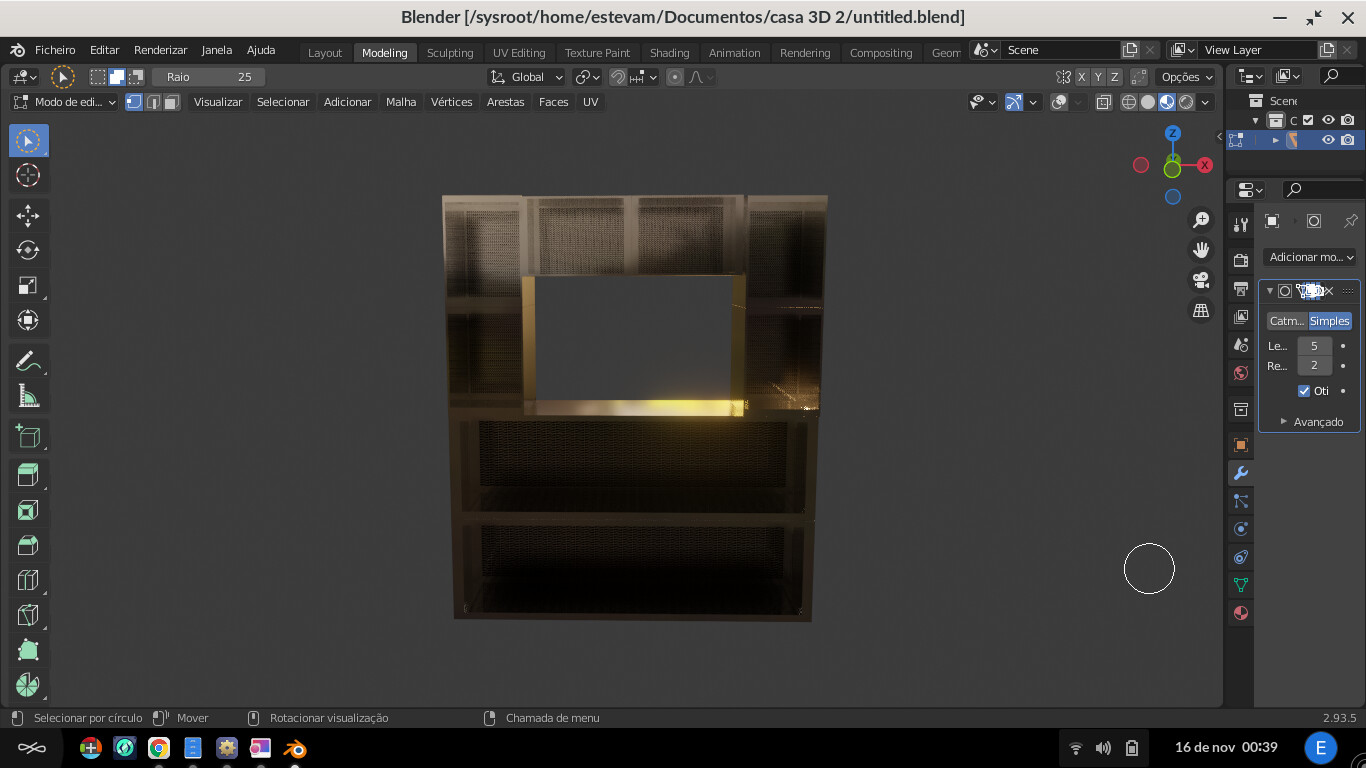The height and width of the screenshot is (768, 1366).
Task: Select the Annotate tool
Action: coord(28,360)
